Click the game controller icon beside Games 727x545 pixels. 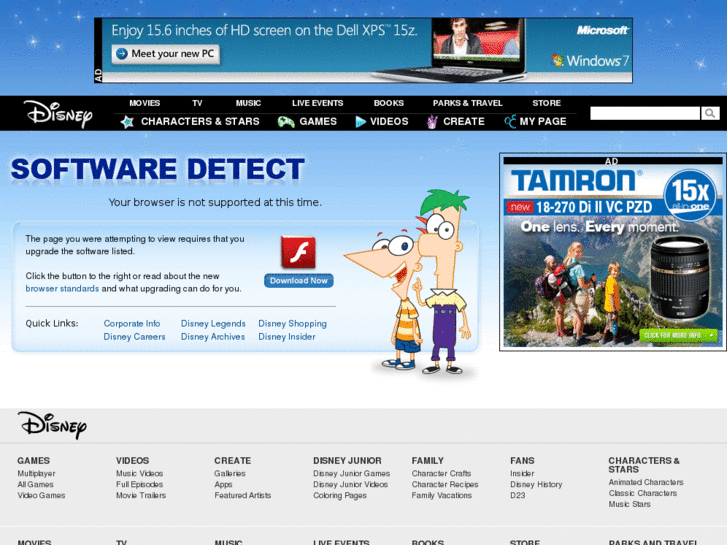click(x=286, y=122)
